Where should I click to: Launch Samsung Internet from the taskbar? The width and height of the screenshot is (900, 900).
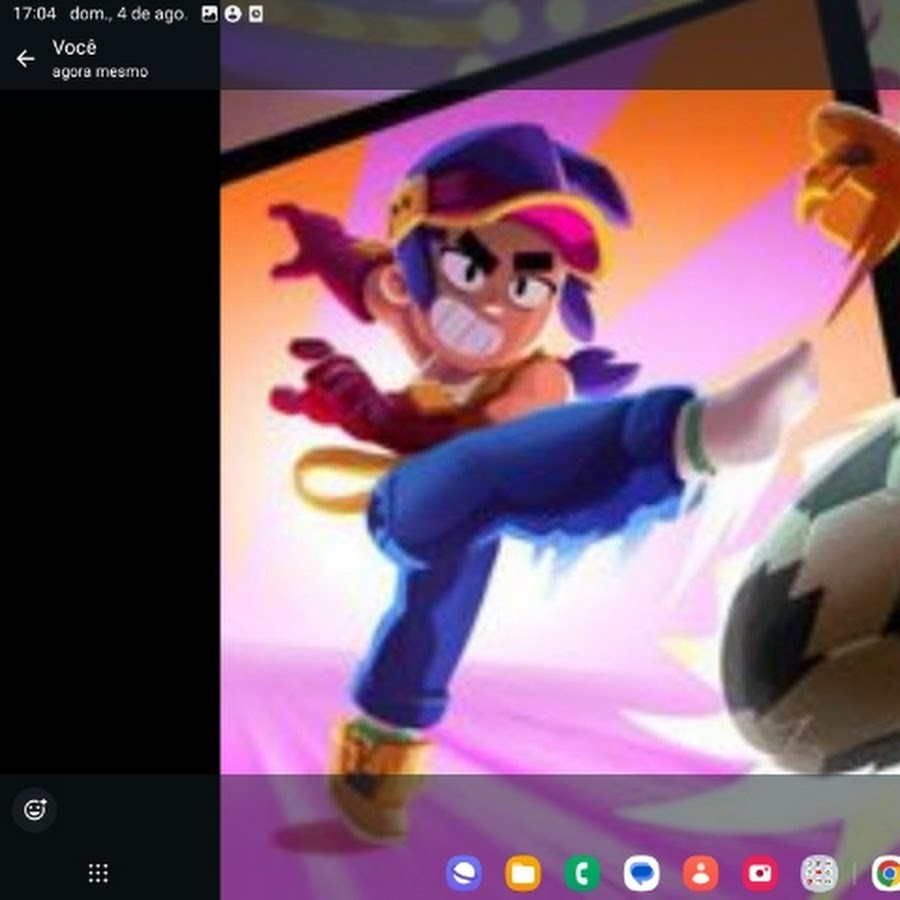tap(463, 873)
